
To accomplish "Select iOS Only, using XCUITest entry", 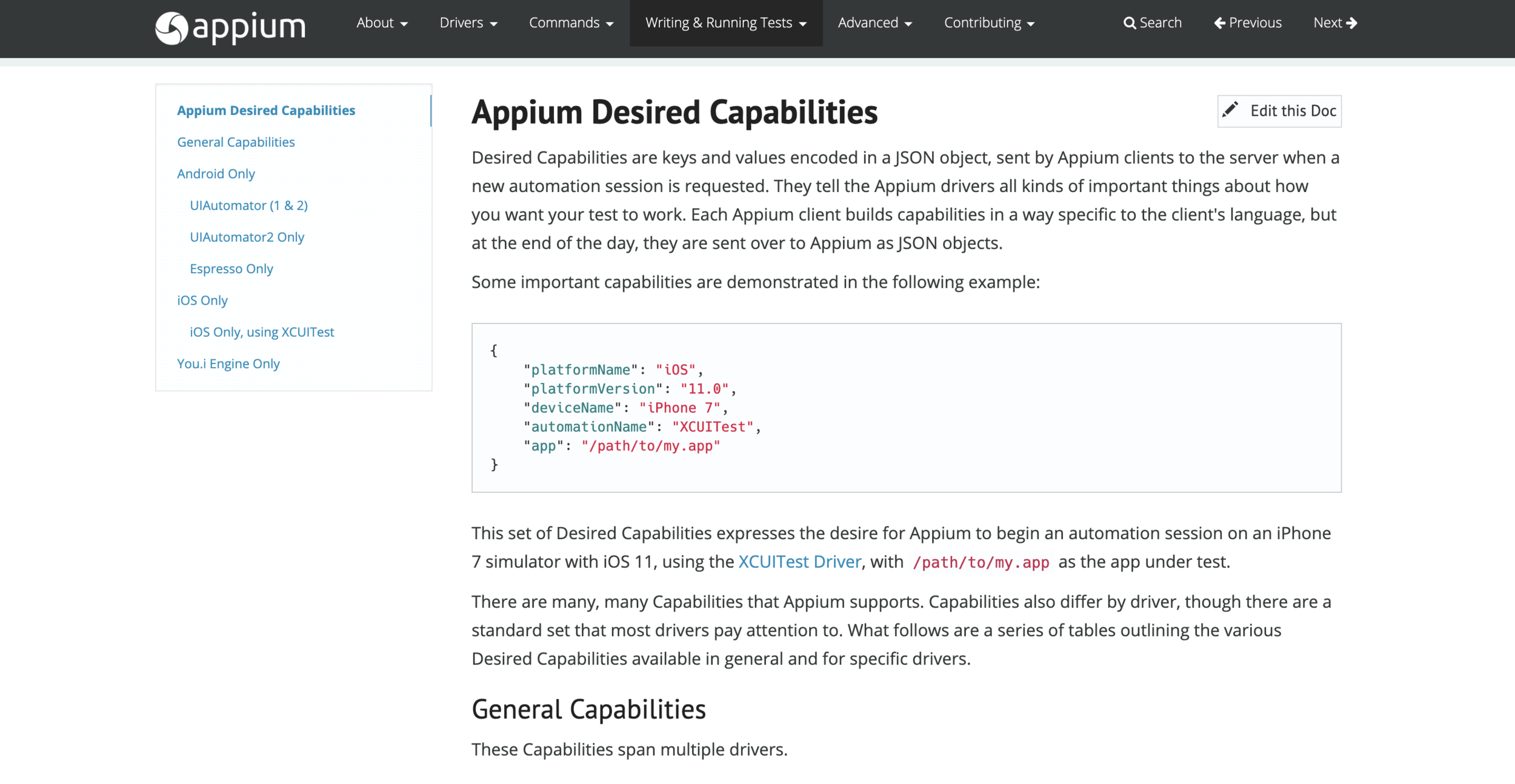I will pos(262,332).
